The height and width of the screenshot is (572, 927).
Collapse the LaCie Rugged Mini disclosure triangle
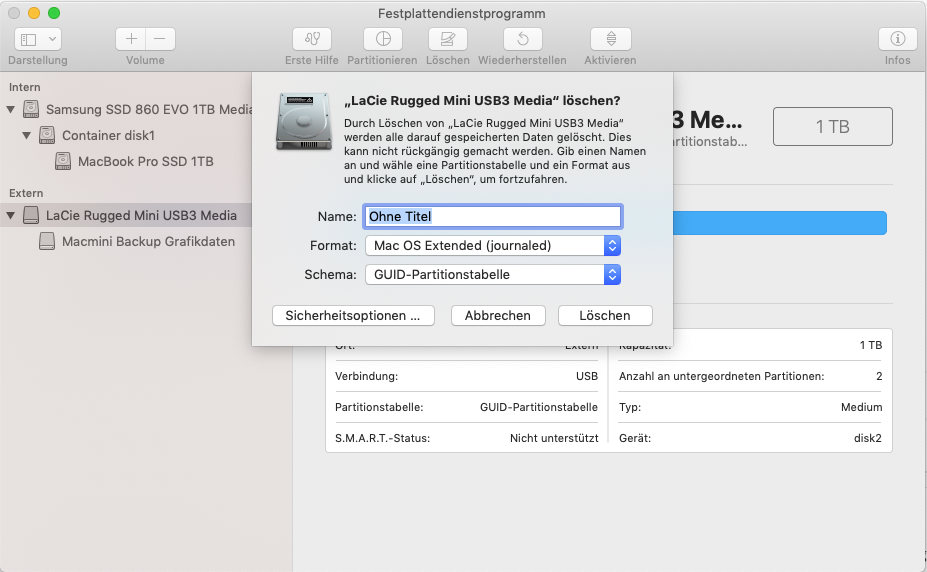point(11,216)
